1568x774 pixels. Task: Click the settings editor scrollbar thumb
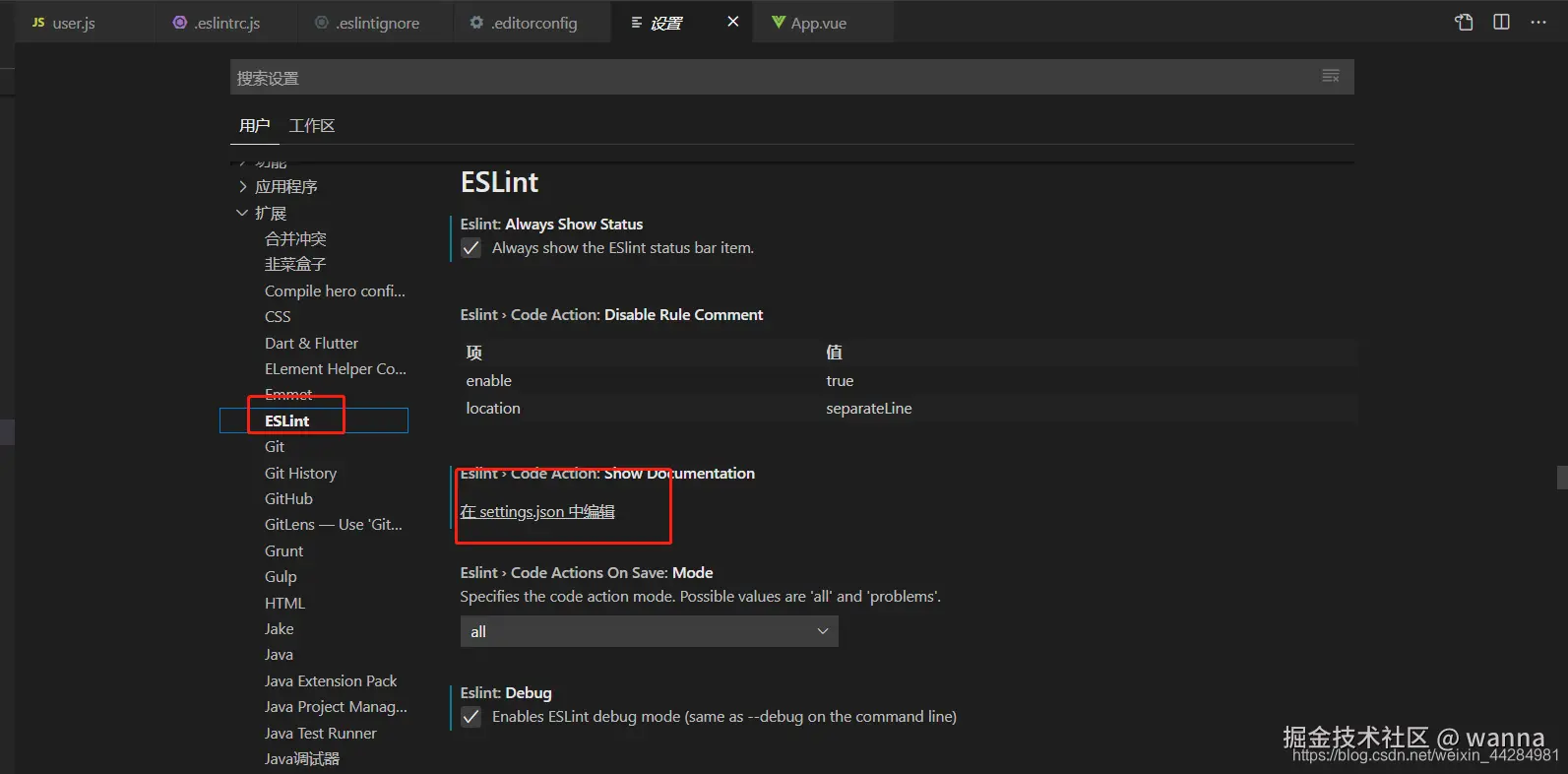point(1562,478)
